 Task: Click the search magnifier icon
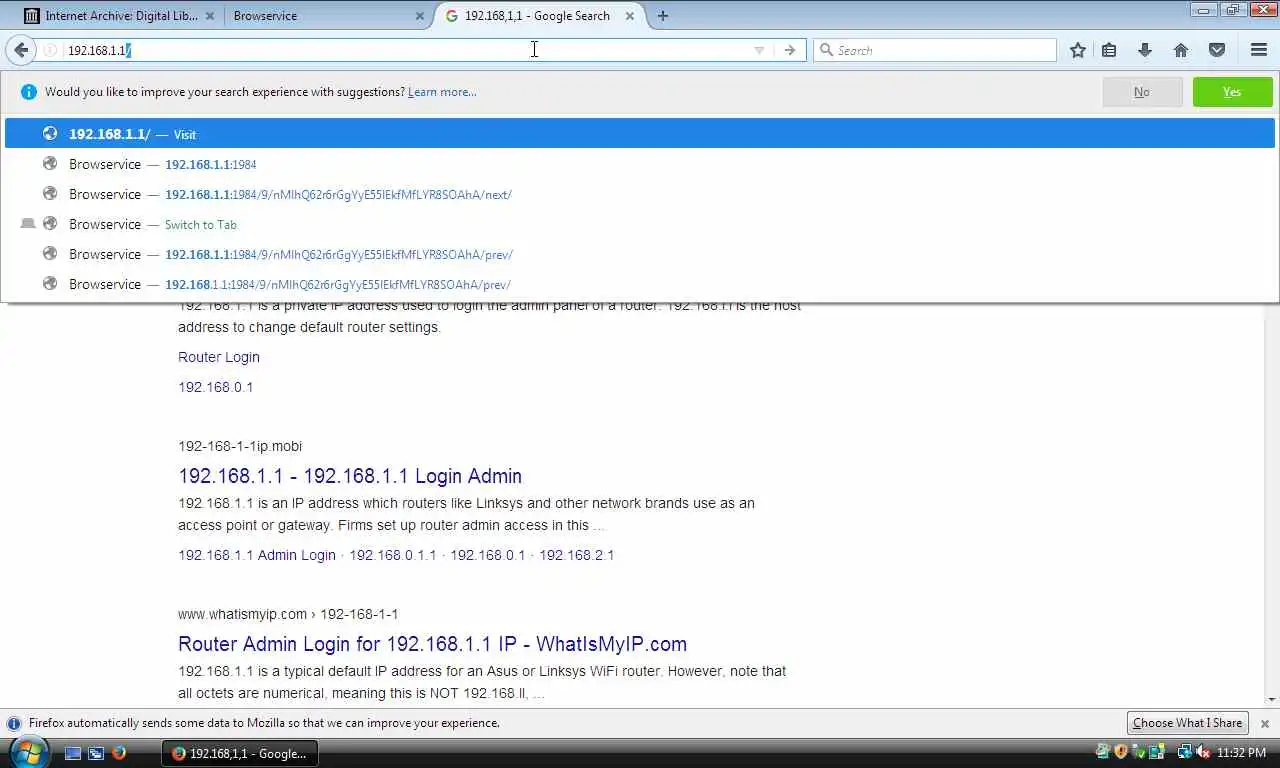pyautogui.click(x=826, y=50)
